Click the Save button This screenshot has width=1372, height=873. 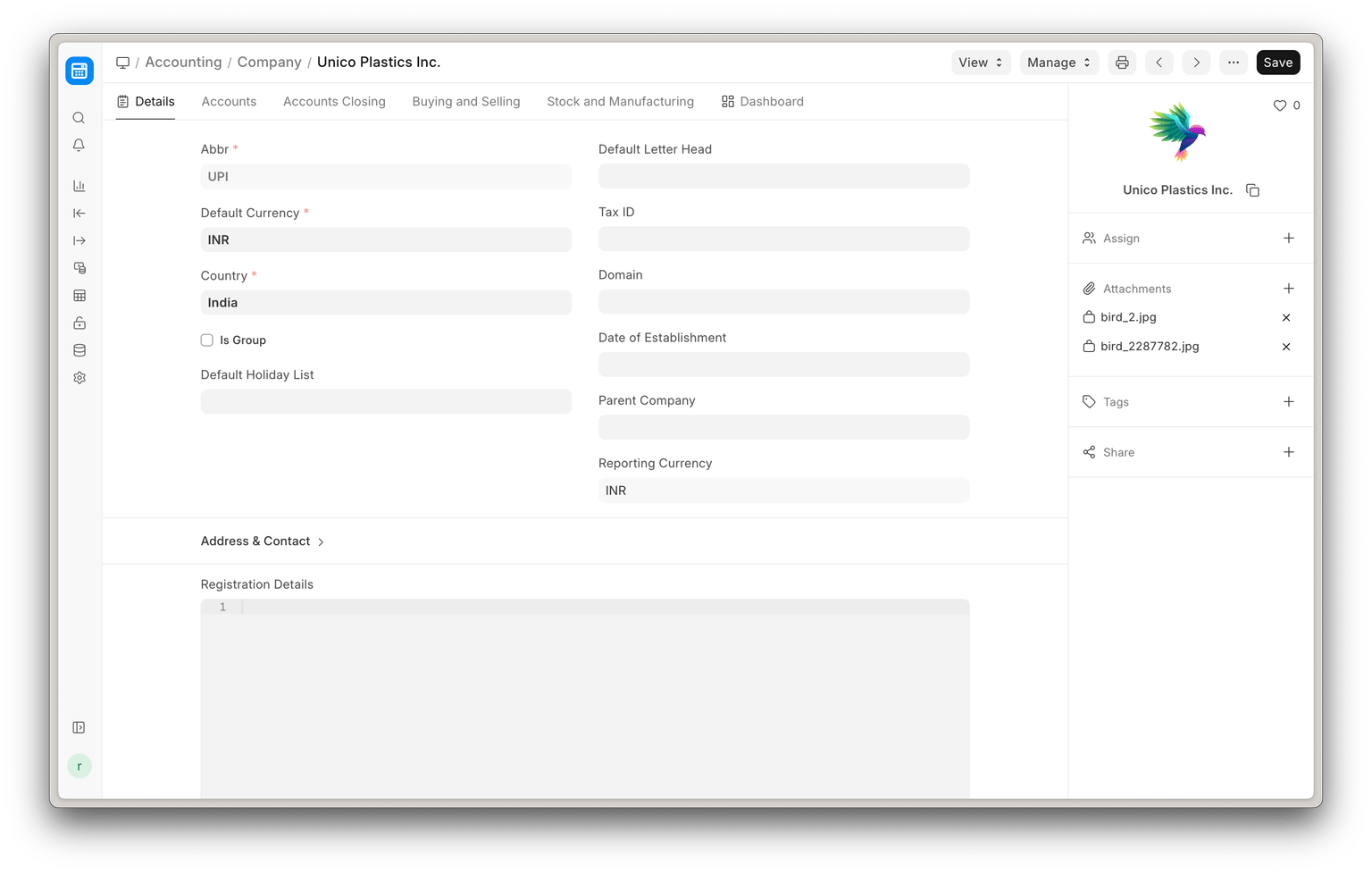point(1277,63)
